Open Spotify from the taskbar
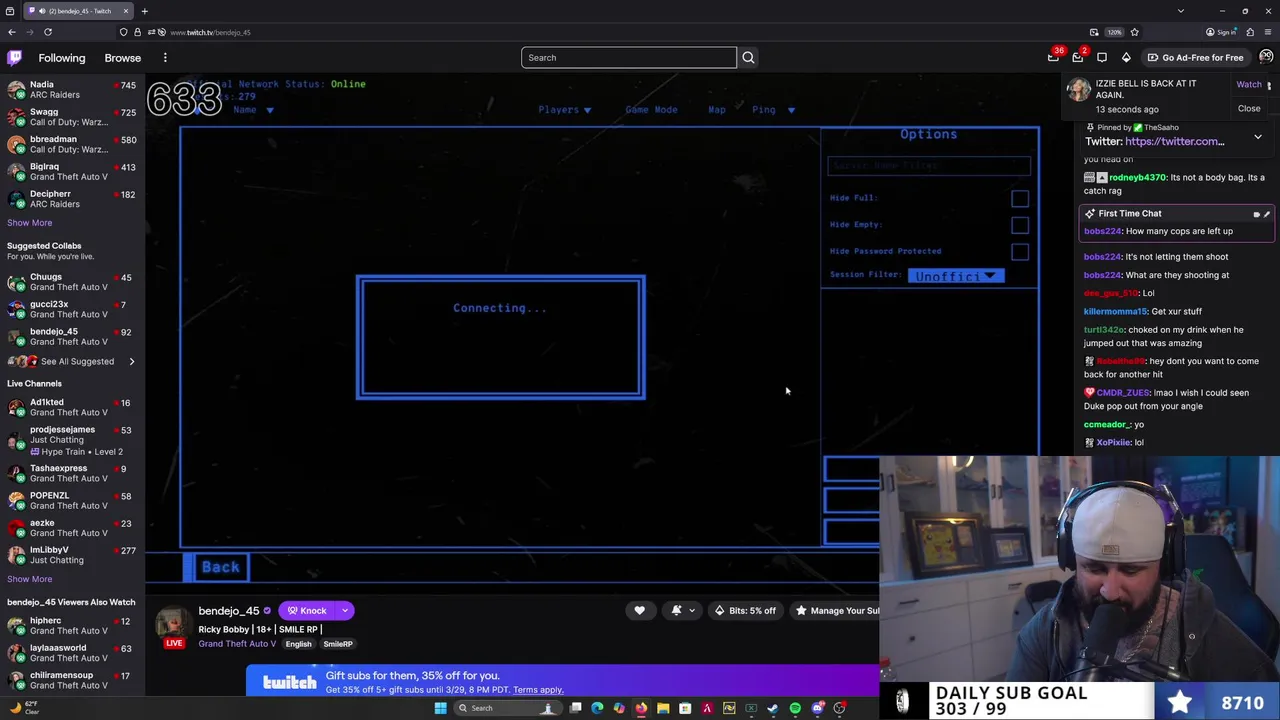Viewport: 1280px width, 720px height. [795, 708]
